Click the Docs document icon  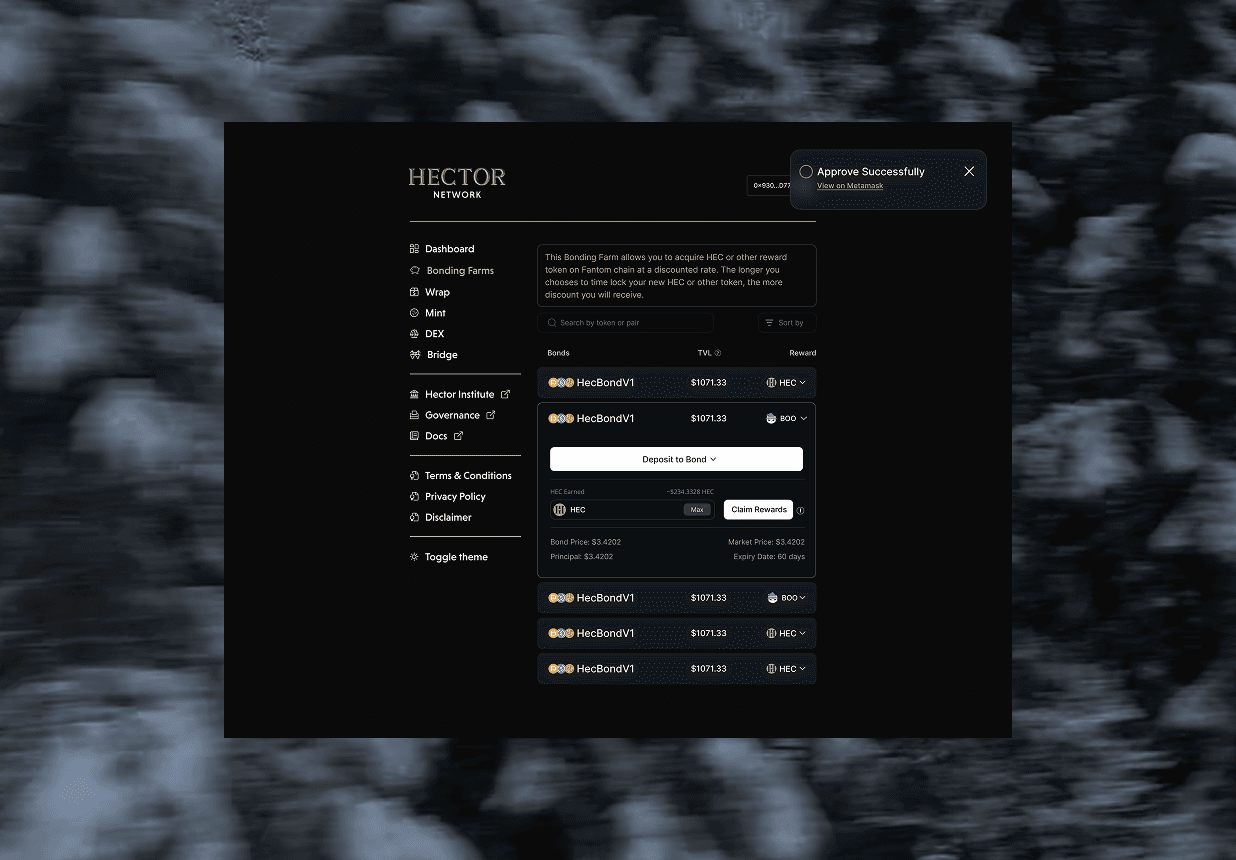pos(415,436)
